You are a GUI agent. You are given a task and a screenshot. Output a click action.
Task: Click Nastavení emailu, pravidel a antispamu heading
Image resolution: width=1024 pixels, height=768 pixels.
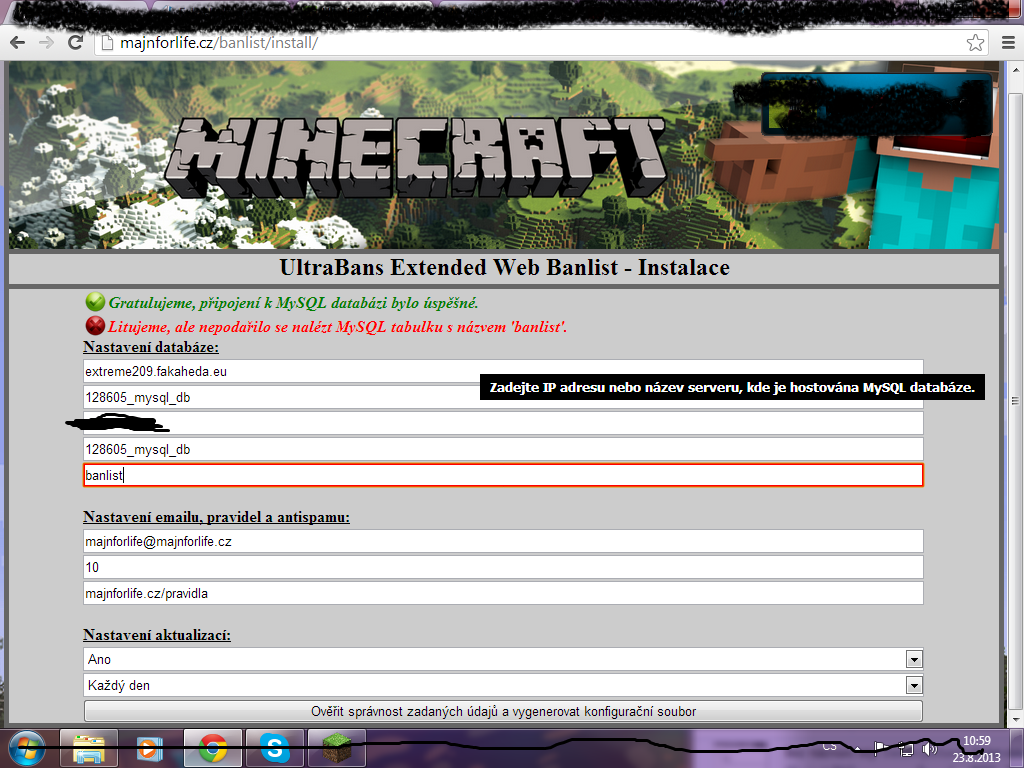click(x=216, y=517)
